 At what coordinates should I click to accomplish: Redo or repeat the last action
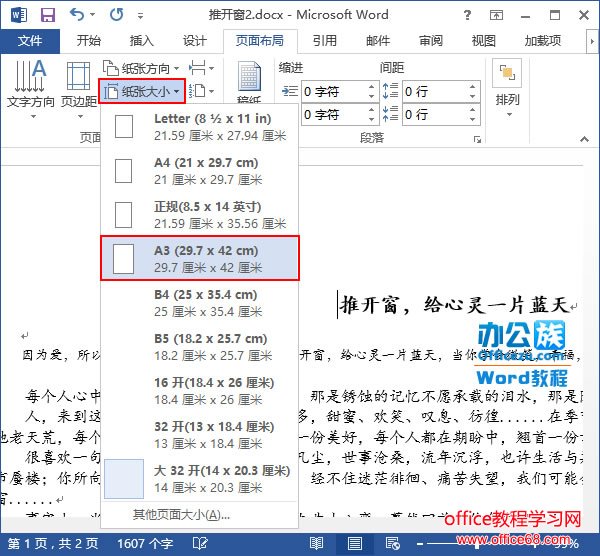(x=116, y=15)
